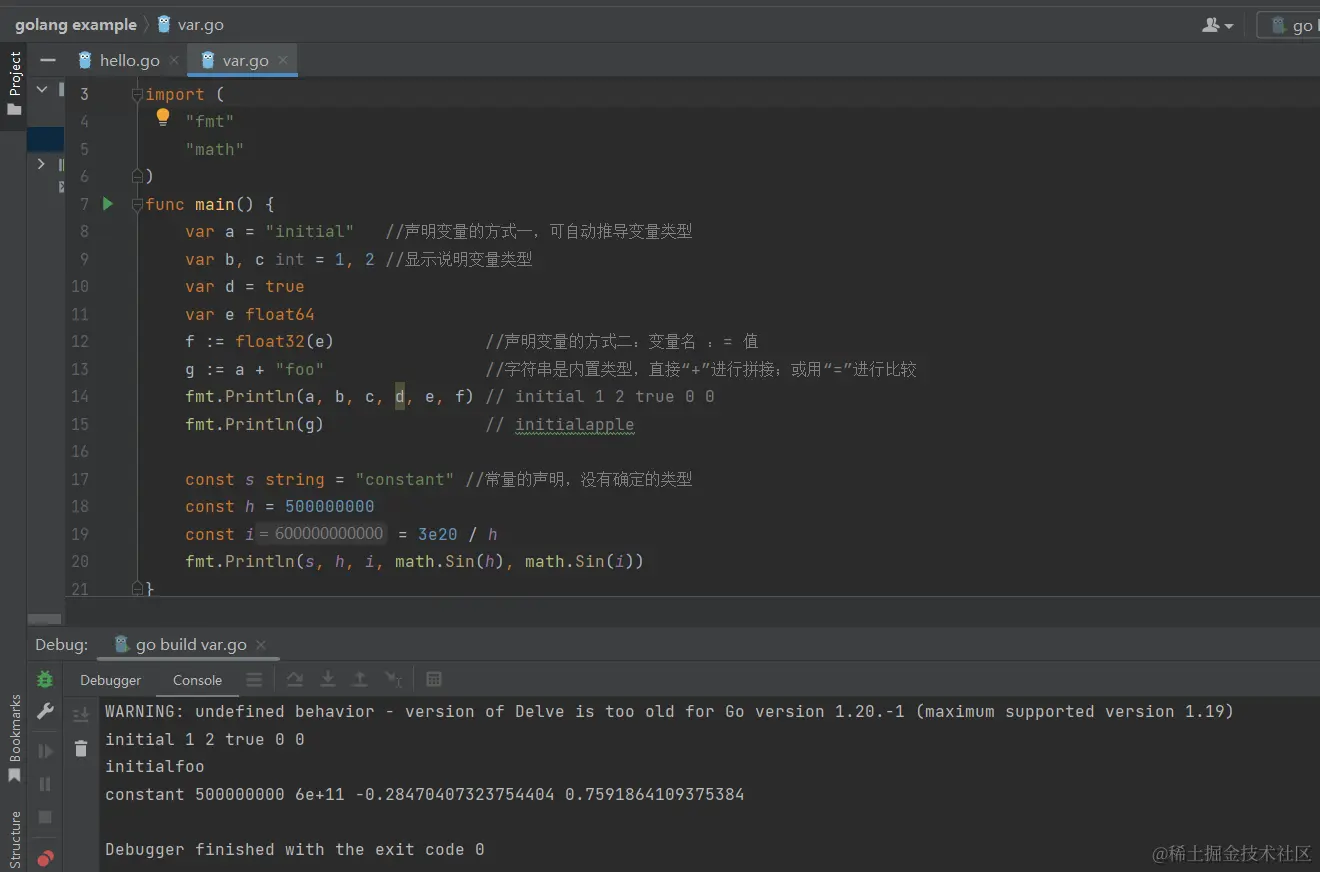Click the WARNING undefined behavior console line

[x=670, y=712]
